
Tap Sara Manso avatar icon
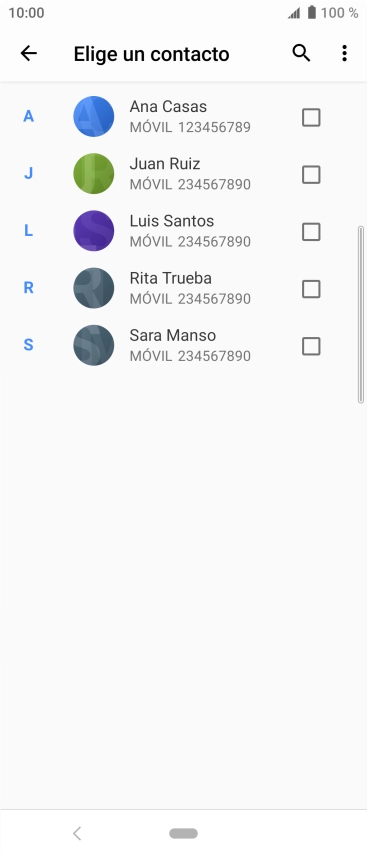click(x=94, y=345)
